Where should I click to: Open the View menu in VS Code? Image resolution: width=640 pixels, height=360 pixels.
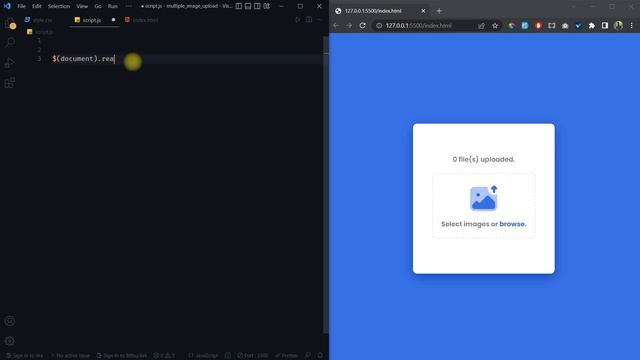(x=82, y=6)
